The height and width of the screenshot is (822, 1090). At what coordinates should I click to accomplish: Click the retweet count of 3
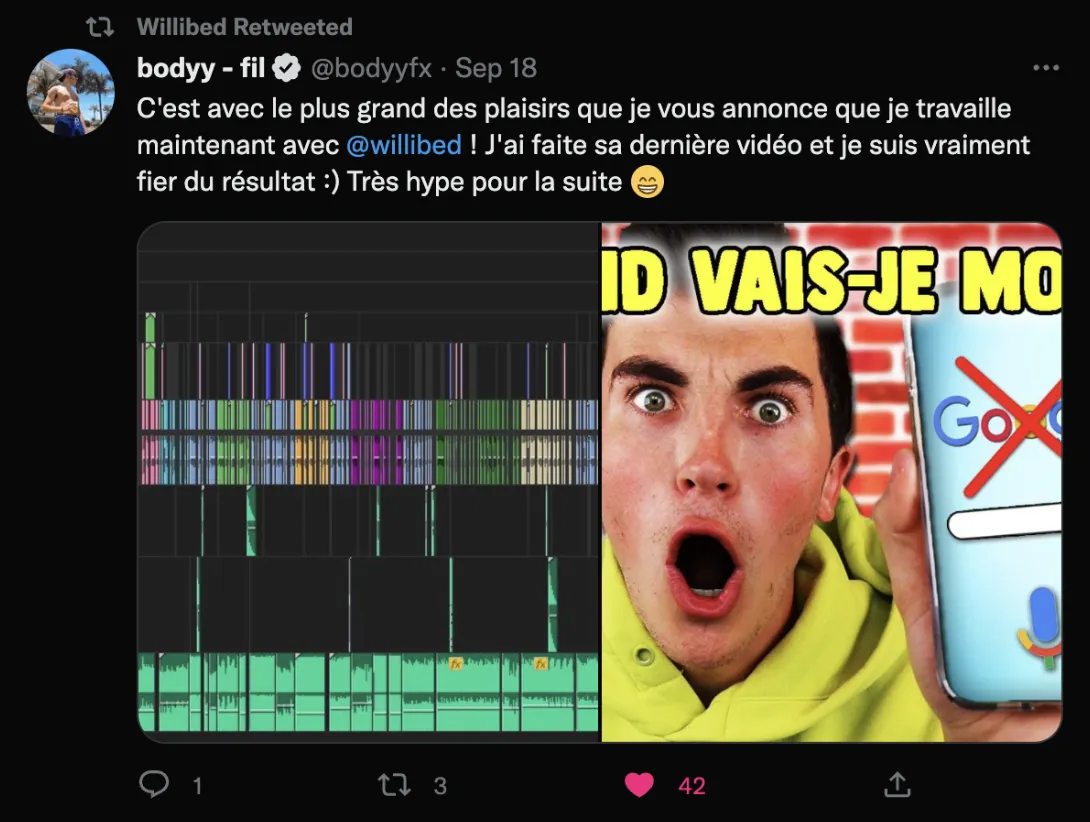coord(440,786)
